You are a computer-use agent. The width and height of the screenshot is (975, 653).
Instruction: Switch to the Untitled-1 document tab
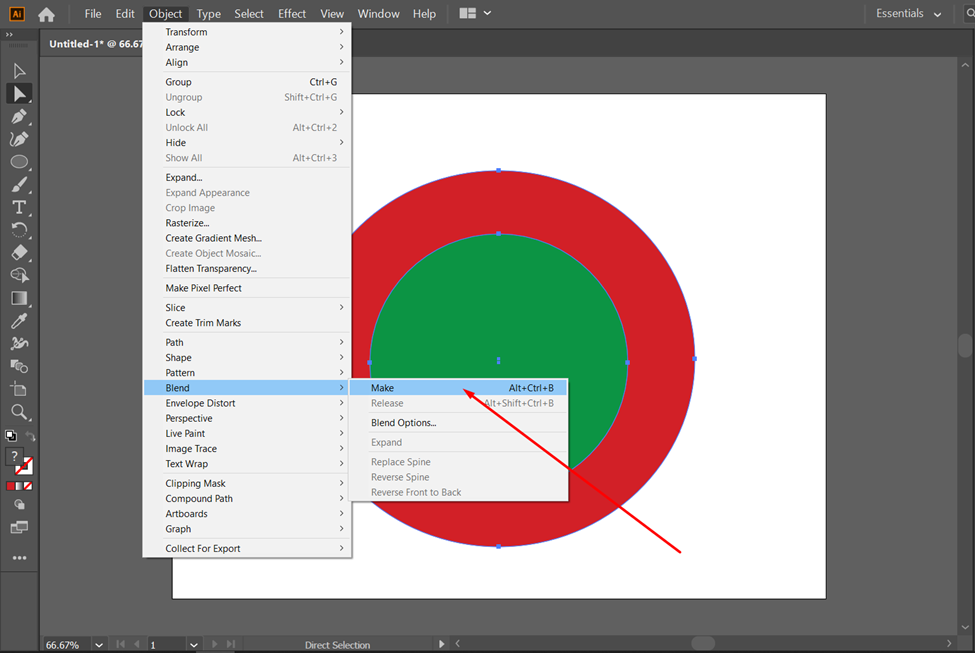[95, 44]
